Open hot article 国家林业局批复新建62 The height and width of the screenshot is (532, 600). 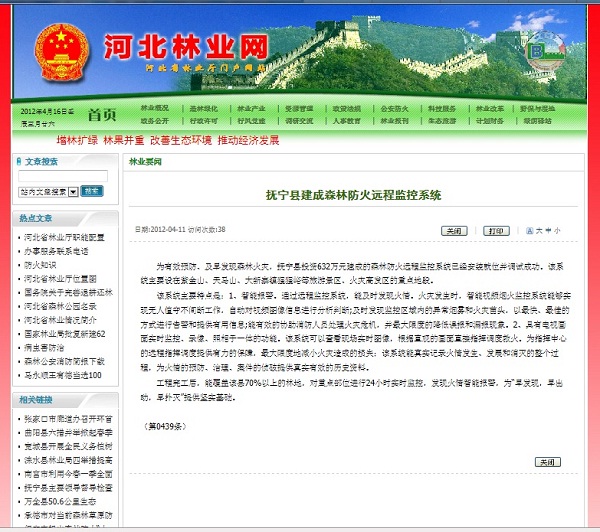coord(65,334)
